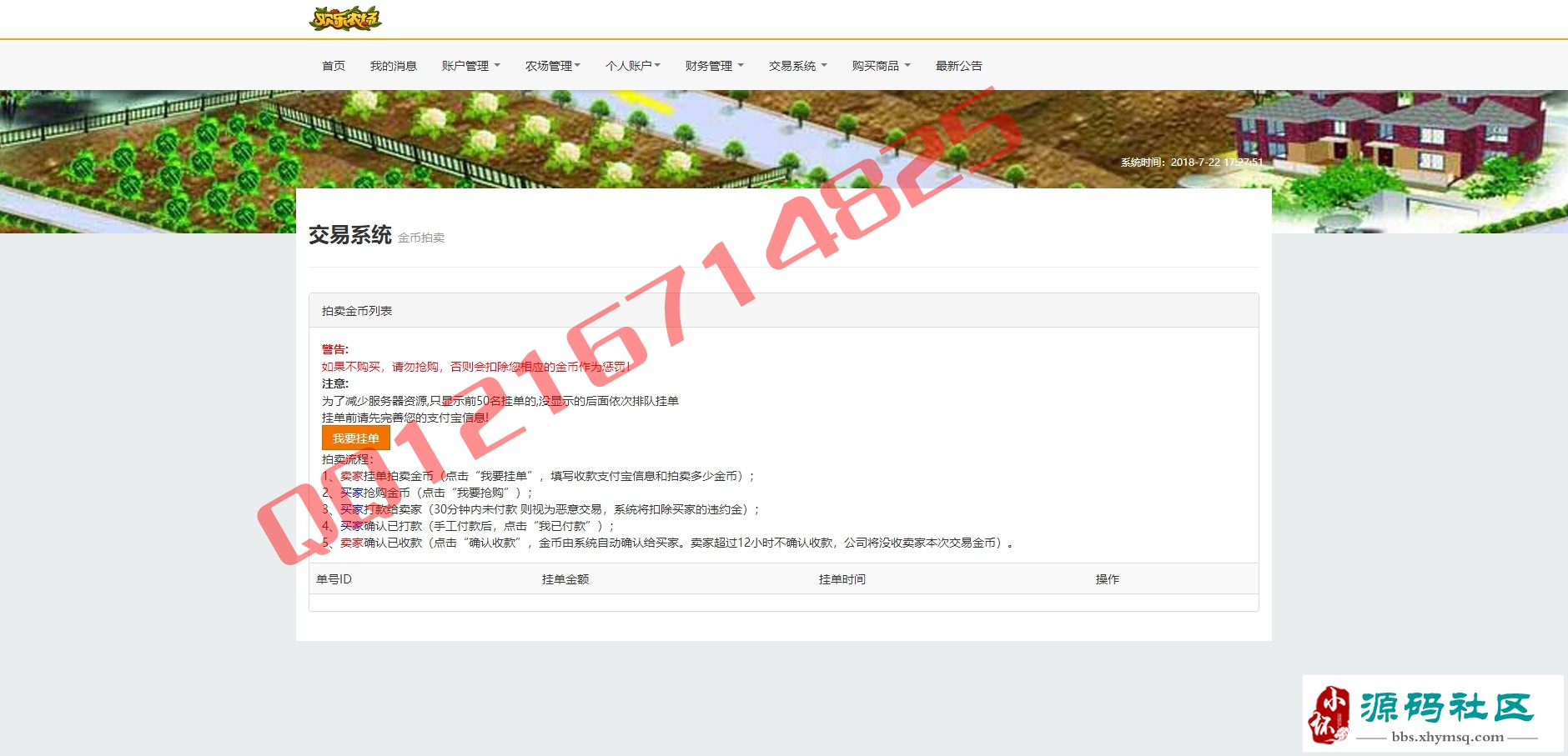Click the Happy Farm logo
The width and height of the screenshot is (1568, 756).
point(345,18)
